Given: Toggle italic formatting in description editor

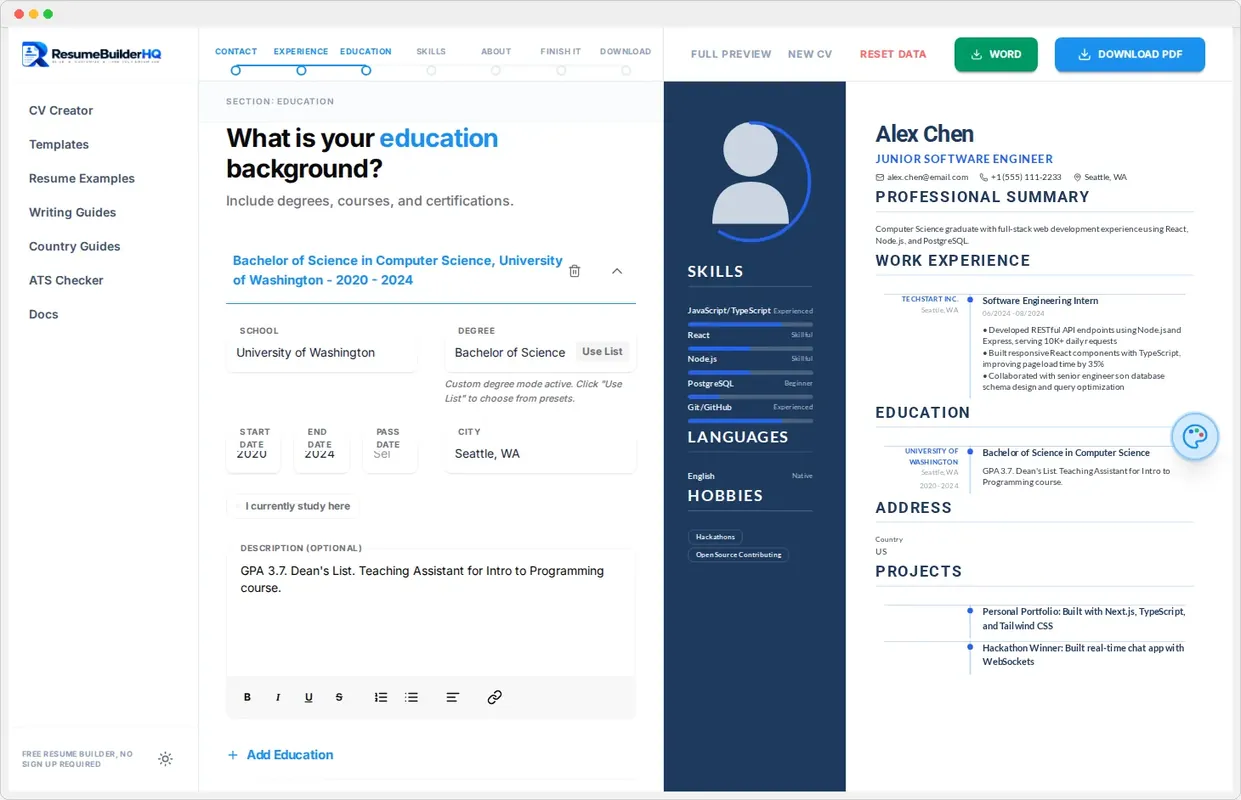Looking at the screenshot, I should [x=278, y=697].
